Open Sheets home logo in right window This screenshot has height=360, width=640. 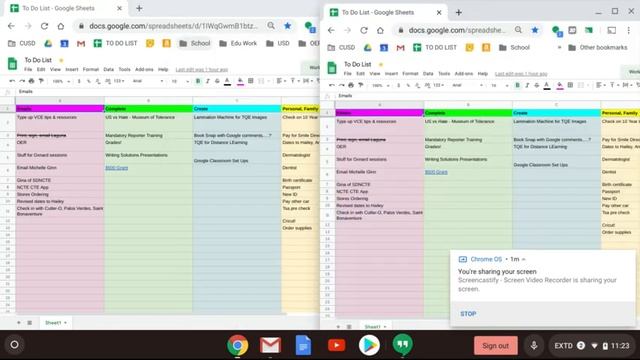332,68
